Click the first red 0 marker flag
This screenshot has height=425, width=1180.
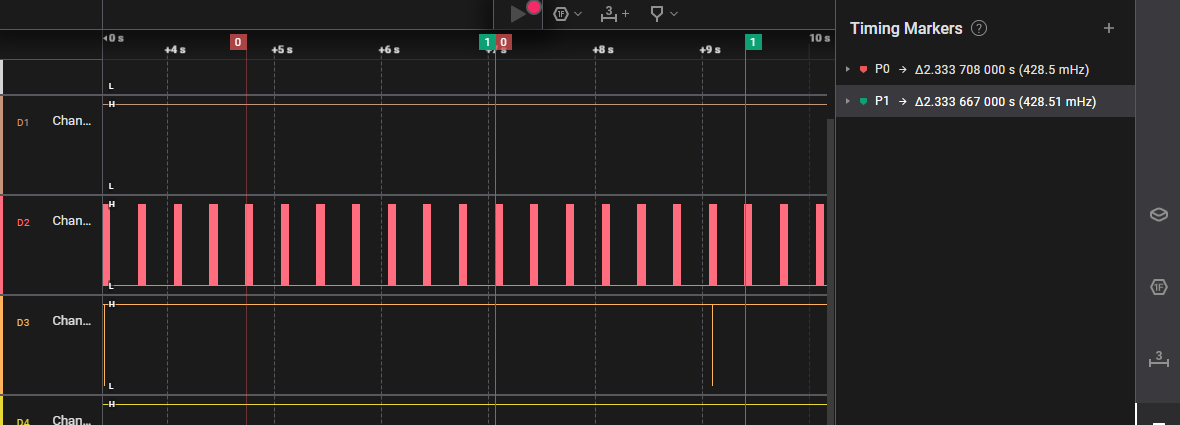(238, 42)
